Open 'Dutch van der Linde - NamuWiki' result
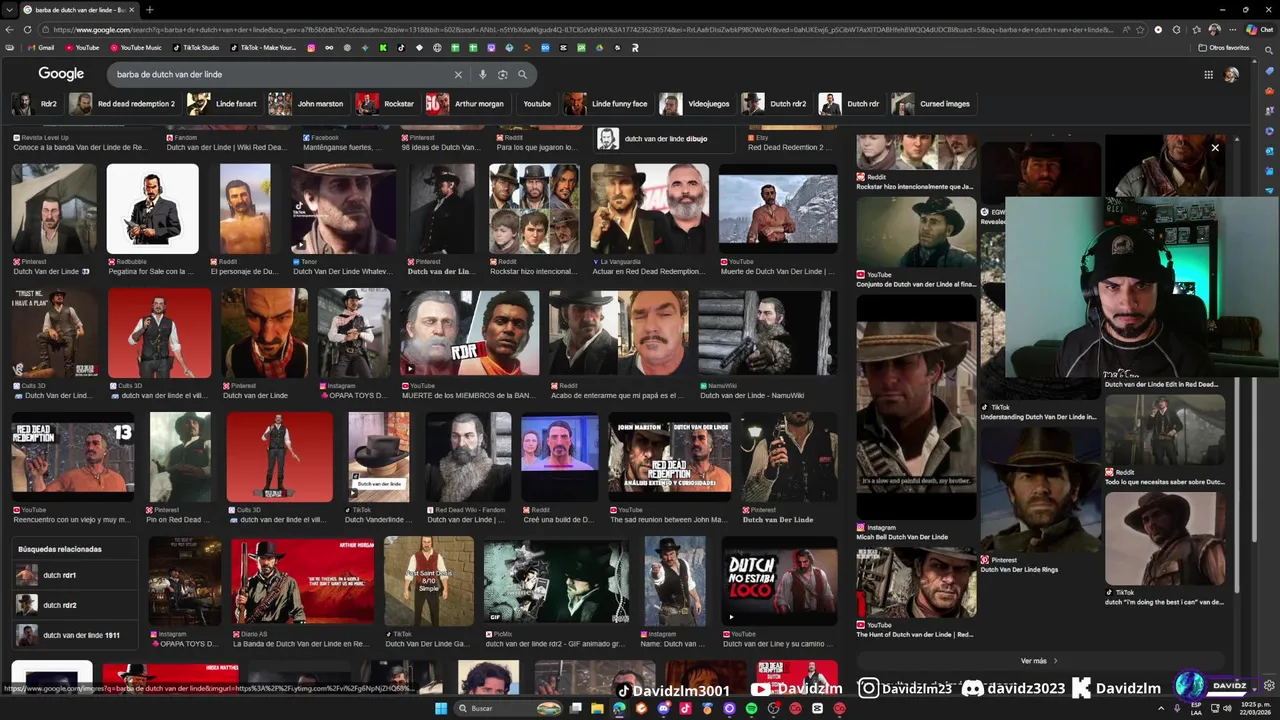Screen dimensions: 1280x720 click(x=767, y=333)
